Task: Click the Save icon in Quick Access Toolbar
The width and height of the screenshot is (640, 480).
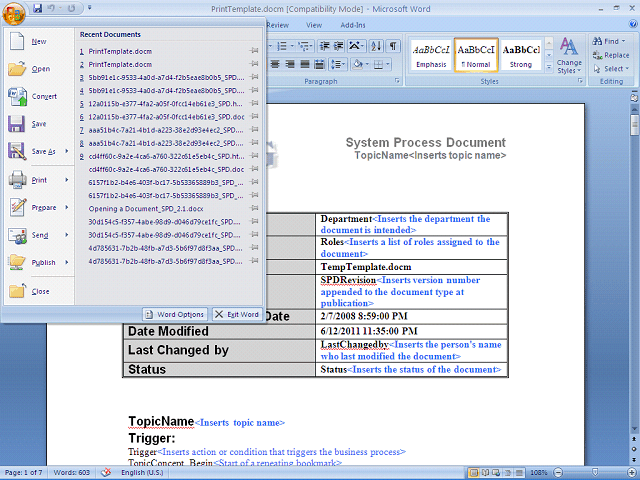Action: point(38,8)
